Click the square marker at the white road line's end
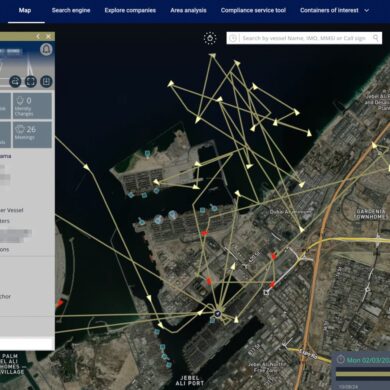 tap(266, 292)
